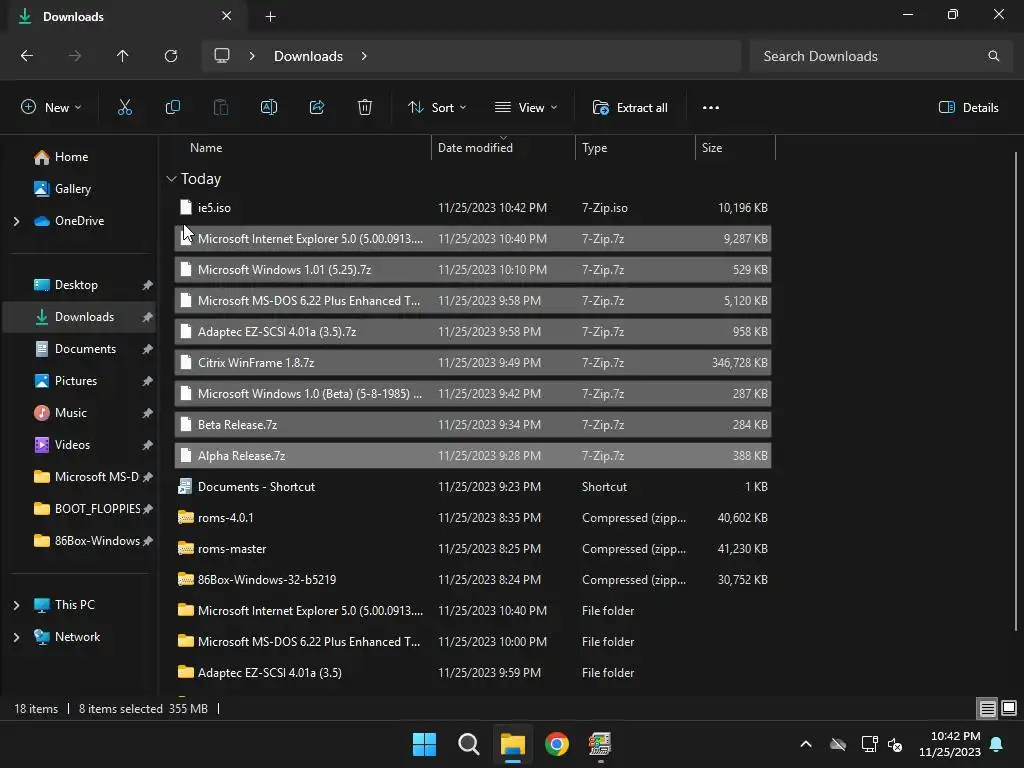Click the Cut scissors icon
The image size is (1024, 768).
(x=125, y=108)
